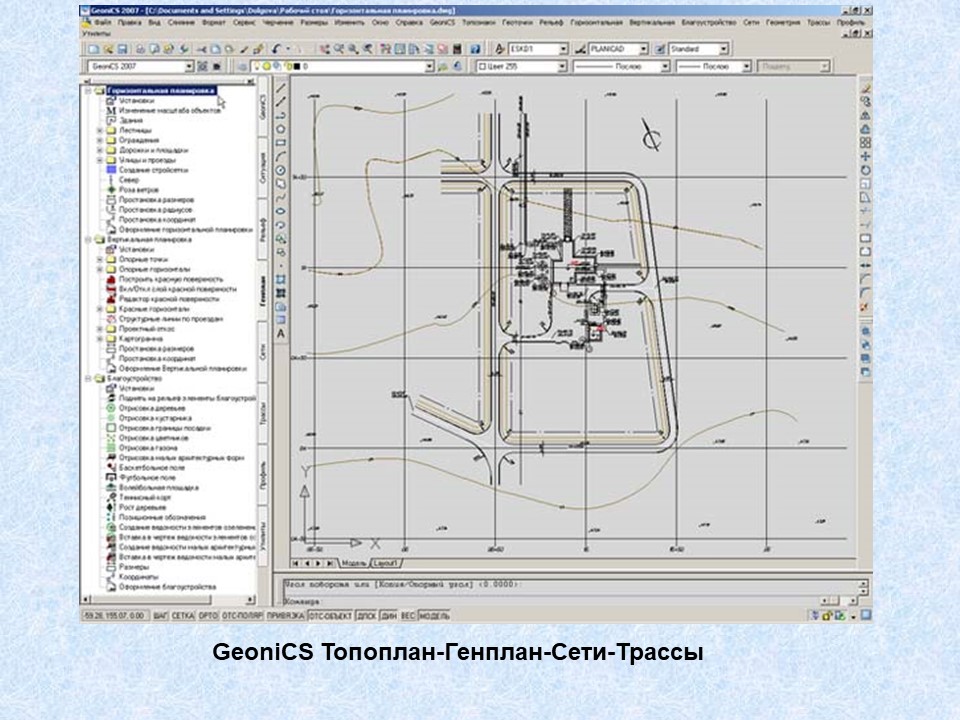
Task: Open the linetype 'Послою' dropdown
Action: (622, 66)
